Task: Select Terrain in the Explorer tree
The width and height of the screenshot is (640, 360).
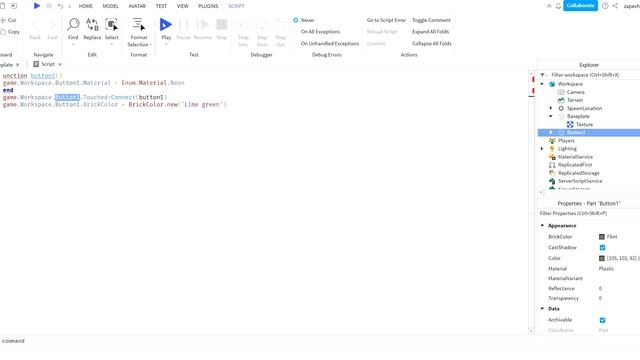Action: point(575,100)
